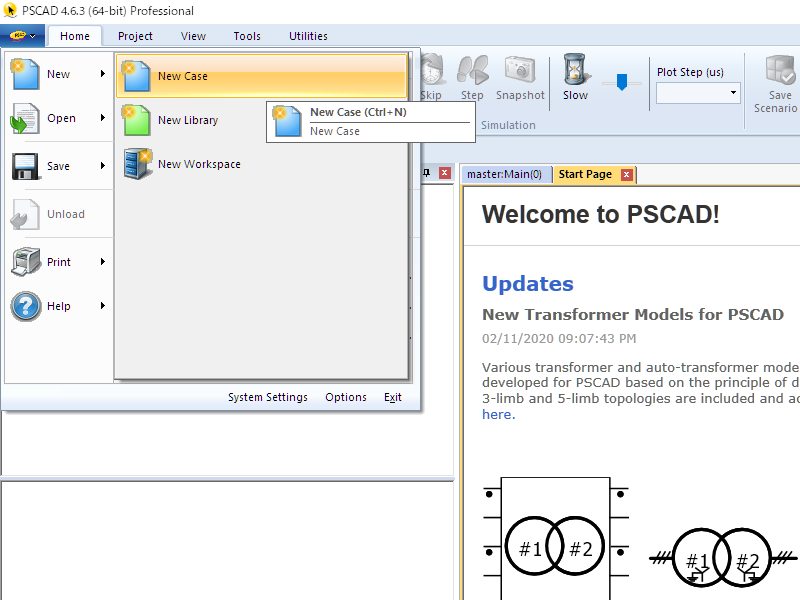Open the Help submenu
The width and height of the screenshot is (800, 600).
click(x=60, y=306)
